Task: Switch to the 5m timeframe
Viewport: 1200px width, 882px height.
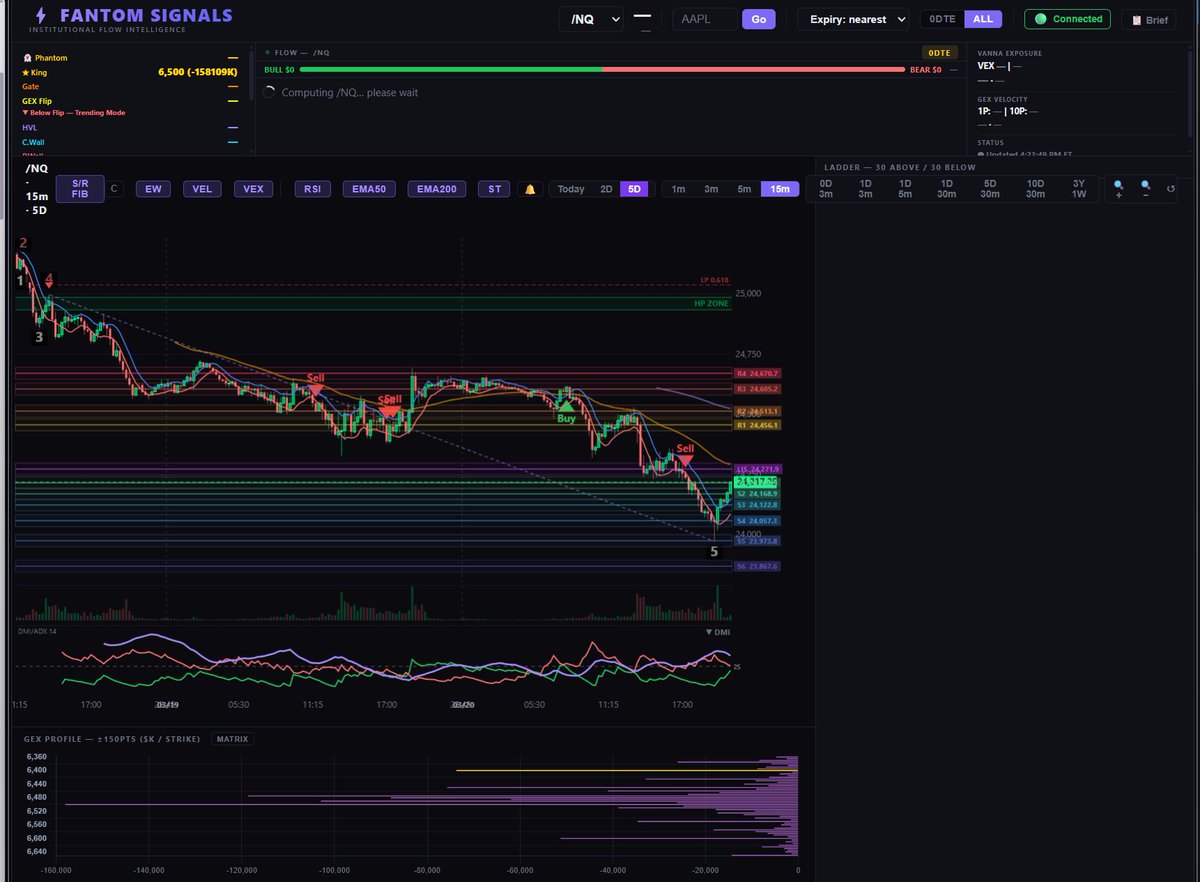Action: point(744,189)
